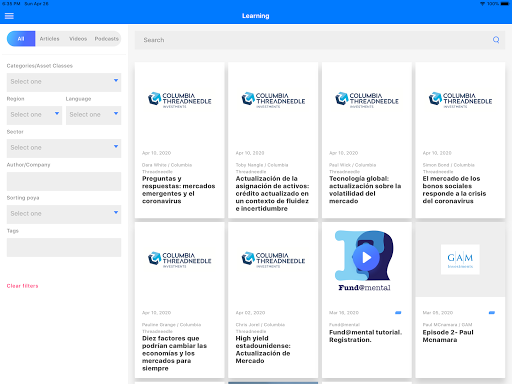
Task: Expand the Sector dropdown
Action: pyautogui.click(x=64, y=148)
